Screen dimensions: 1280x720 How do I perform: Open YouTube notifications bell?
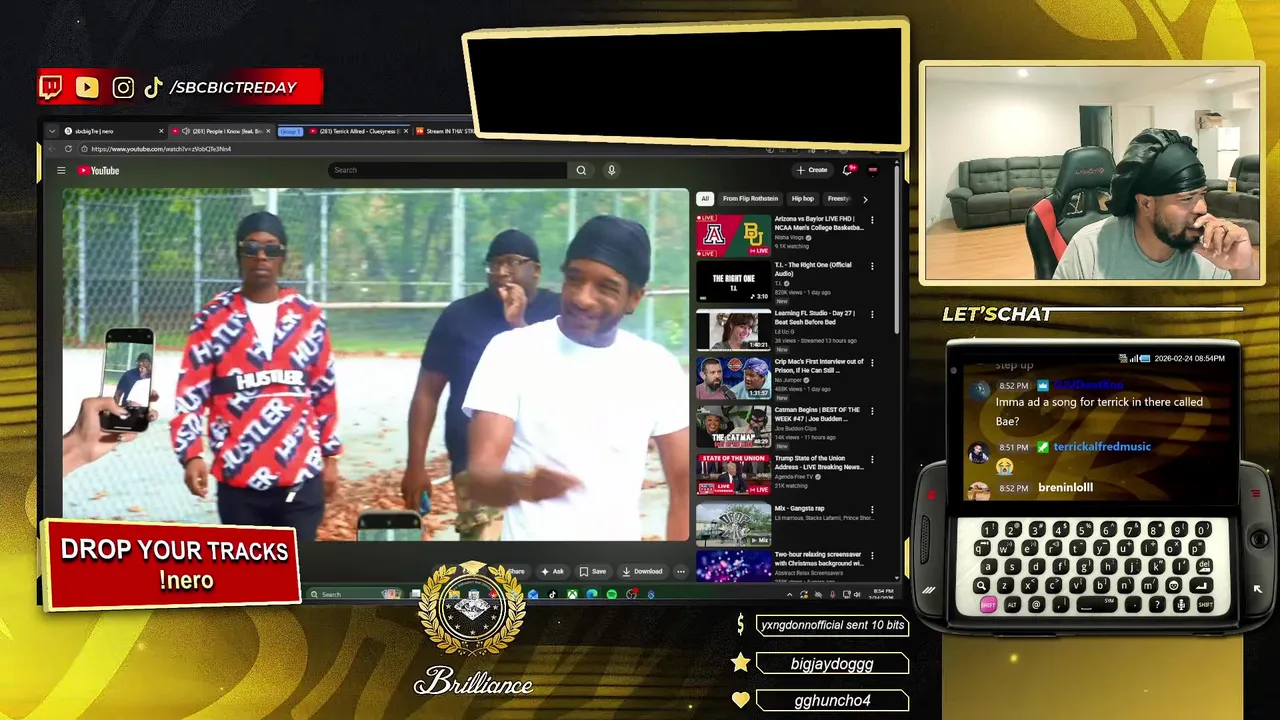[x=848, y=170]
